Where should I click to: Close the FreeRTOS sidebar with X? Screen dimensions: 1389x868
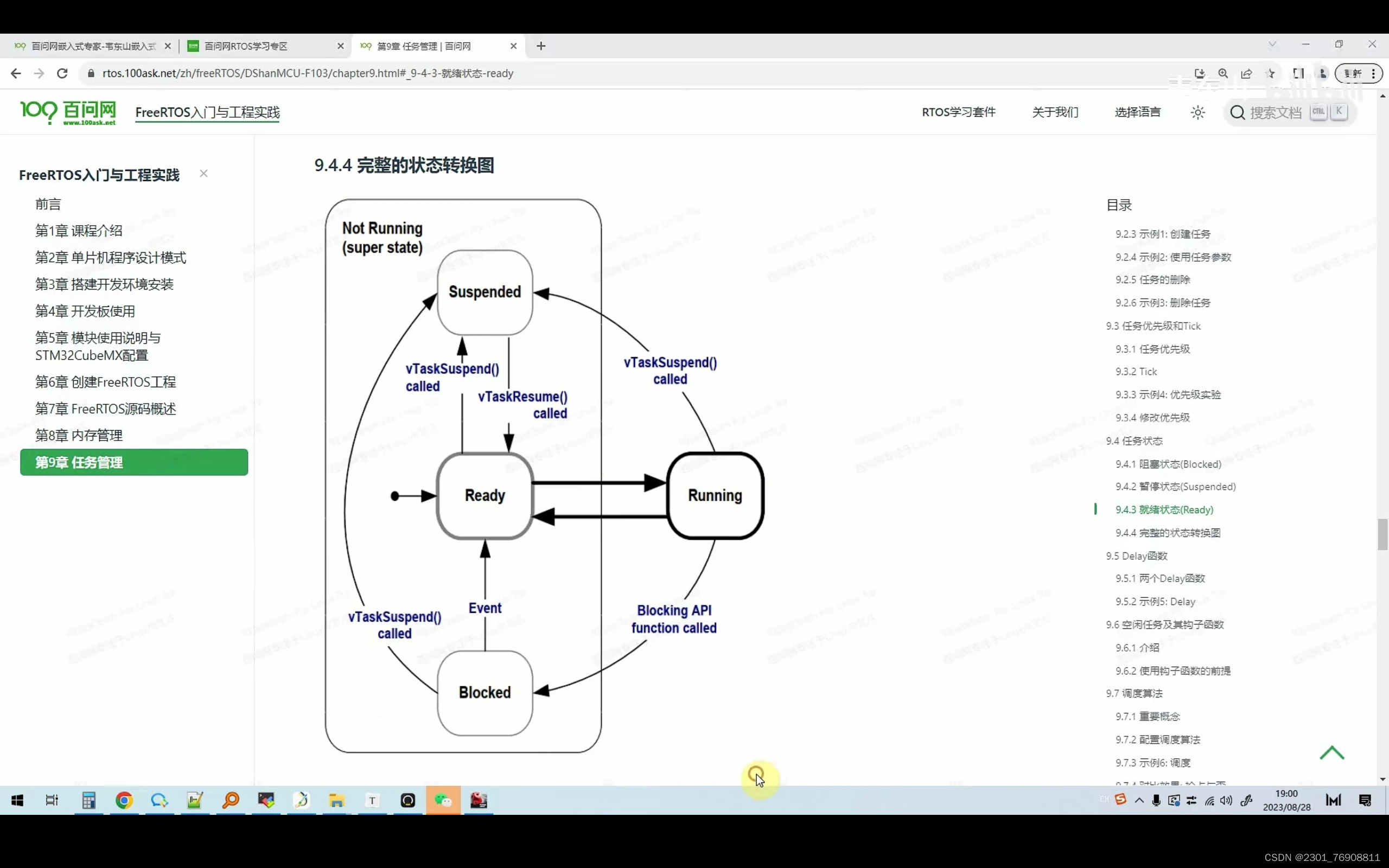tap(204, 174)
